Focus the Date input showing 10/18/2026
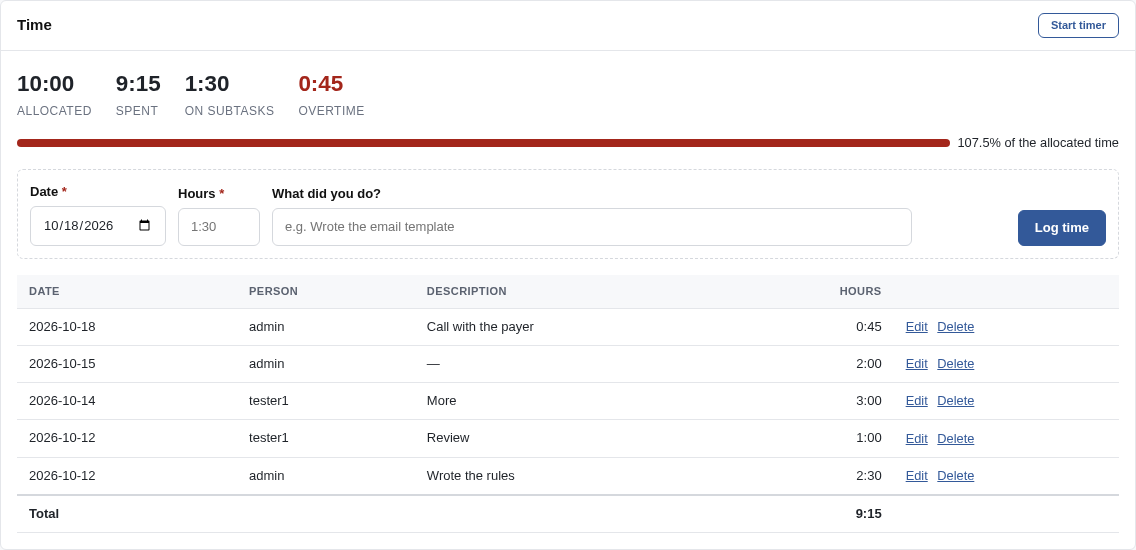The height and width of the screenshot is (550, 1136). (98, 226)
